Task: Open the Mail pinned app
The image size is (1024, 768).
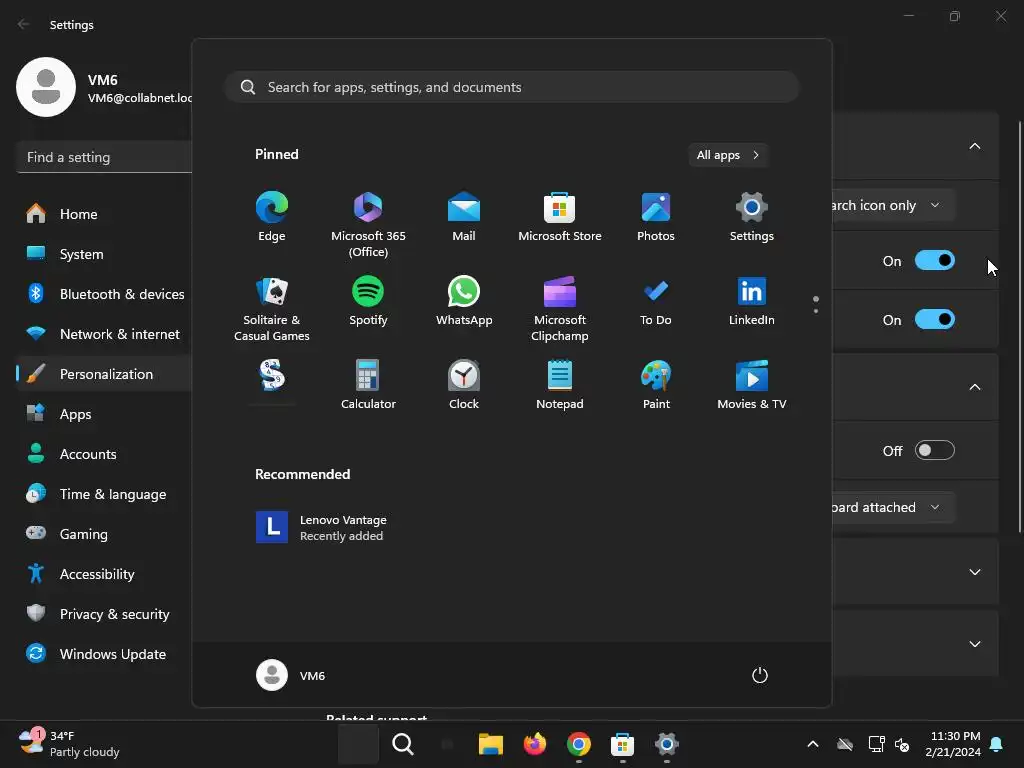Action: (x=464, y=217)
